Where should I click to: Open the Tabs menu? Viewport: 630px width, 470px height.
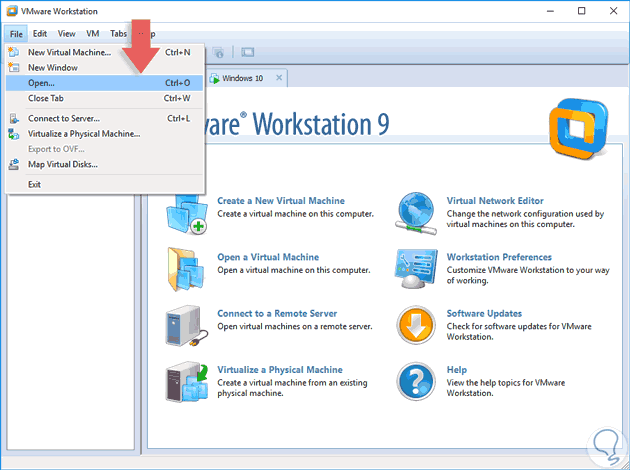(118, 34)
